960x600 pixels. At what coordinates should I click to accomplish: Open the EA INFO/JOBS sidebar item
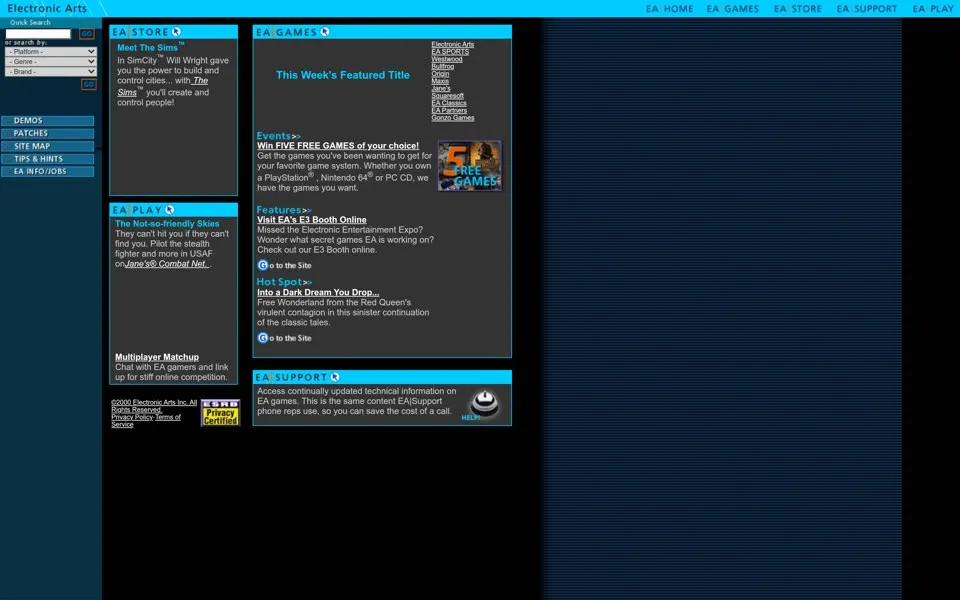click(x=48, y=171)
